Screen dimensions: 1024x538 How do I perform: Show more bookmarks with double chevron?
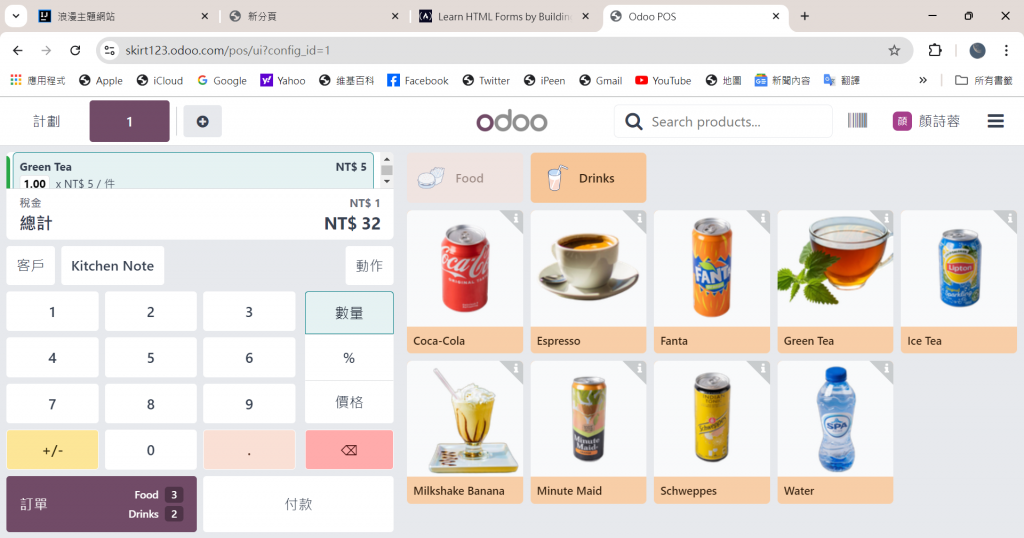pos(923,80)
